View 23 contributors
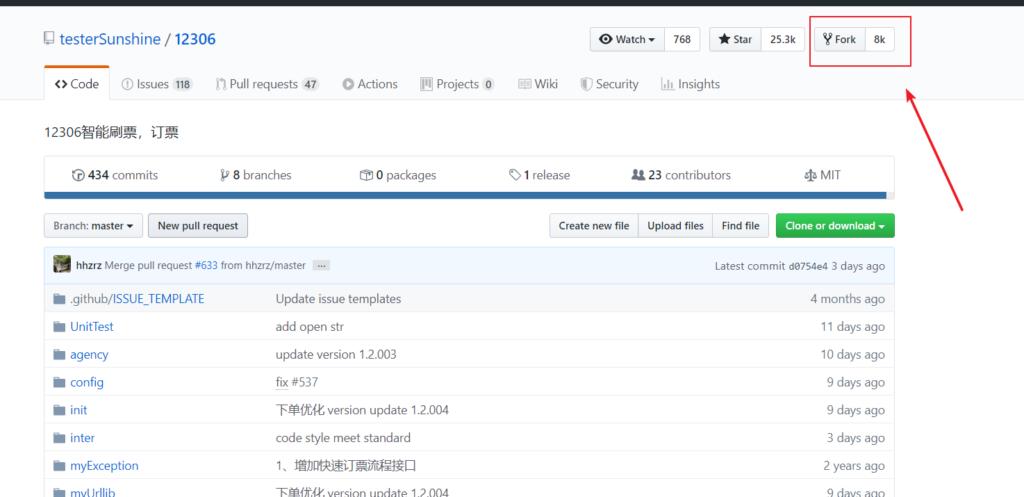Screen dimensions: 1024x497 pyautogui.click(x=681, y=175)
